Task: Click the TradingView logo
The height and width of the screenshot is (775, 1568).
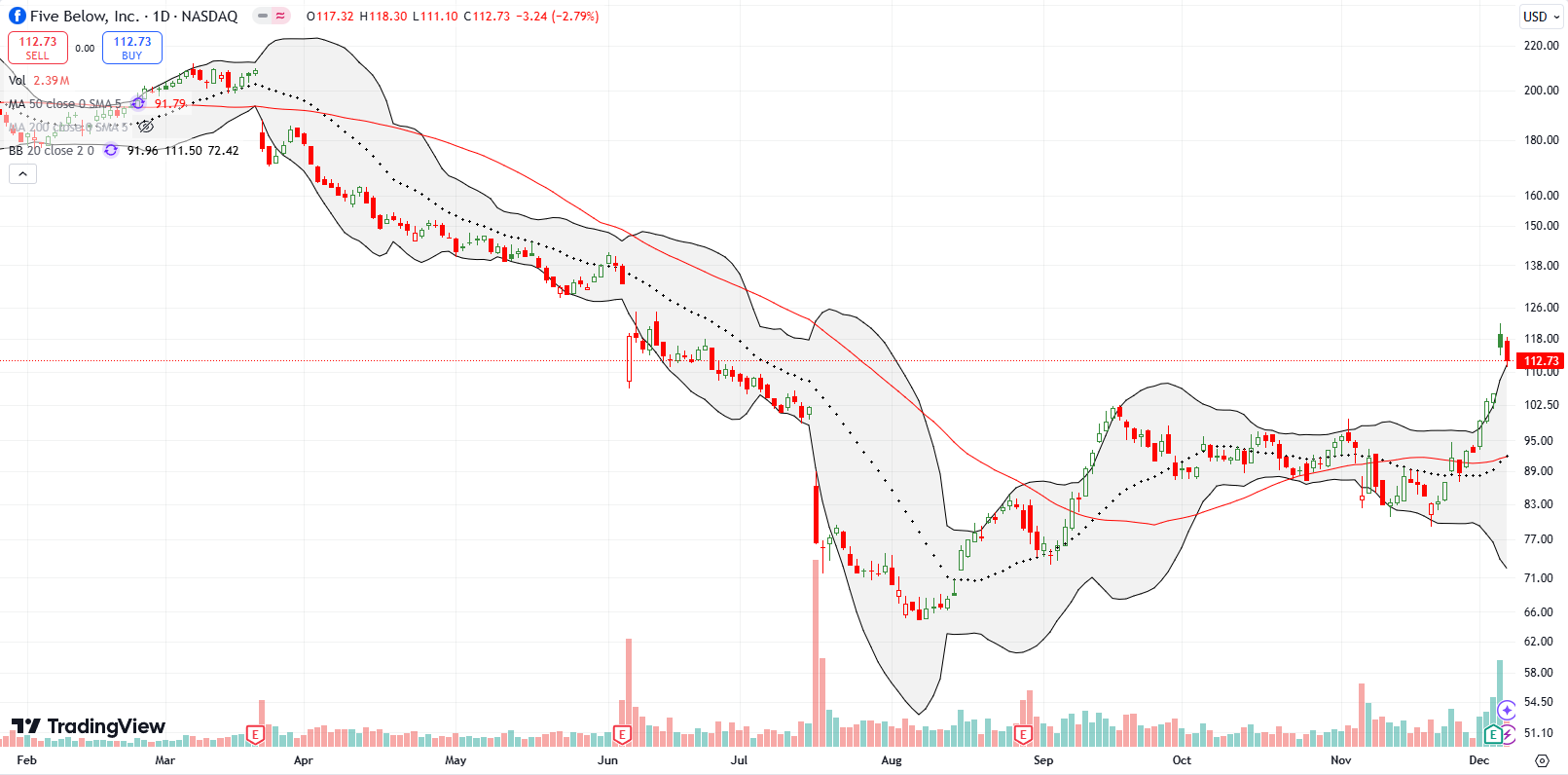Action: point(89,726)
